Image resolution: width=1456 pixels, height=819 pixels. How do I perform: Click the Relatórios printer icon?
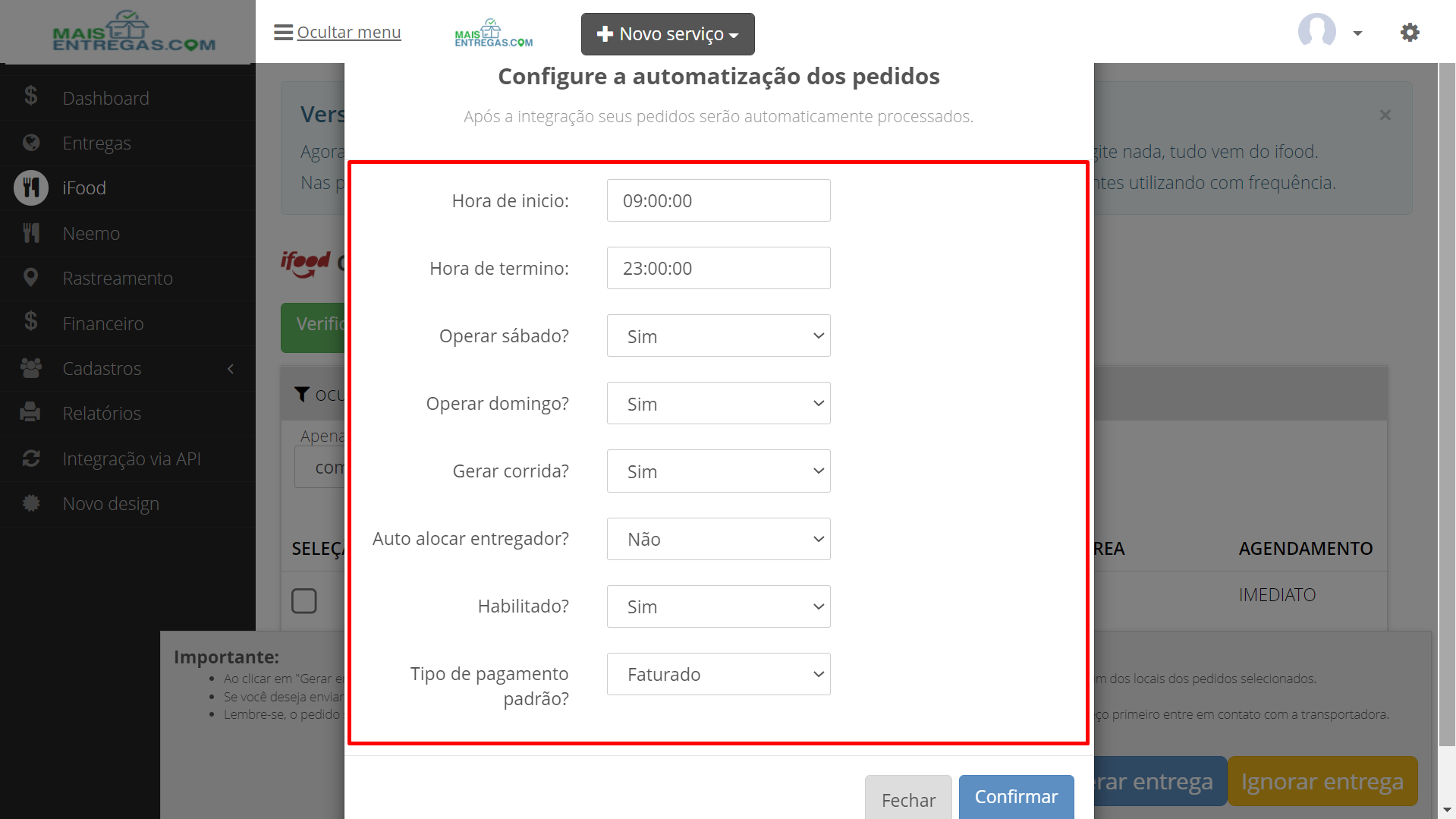click(30, 412)
